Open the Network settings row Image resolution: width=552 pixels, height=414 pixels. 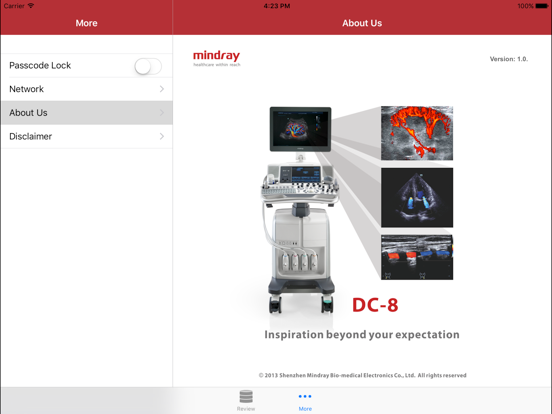coord(87,89)
